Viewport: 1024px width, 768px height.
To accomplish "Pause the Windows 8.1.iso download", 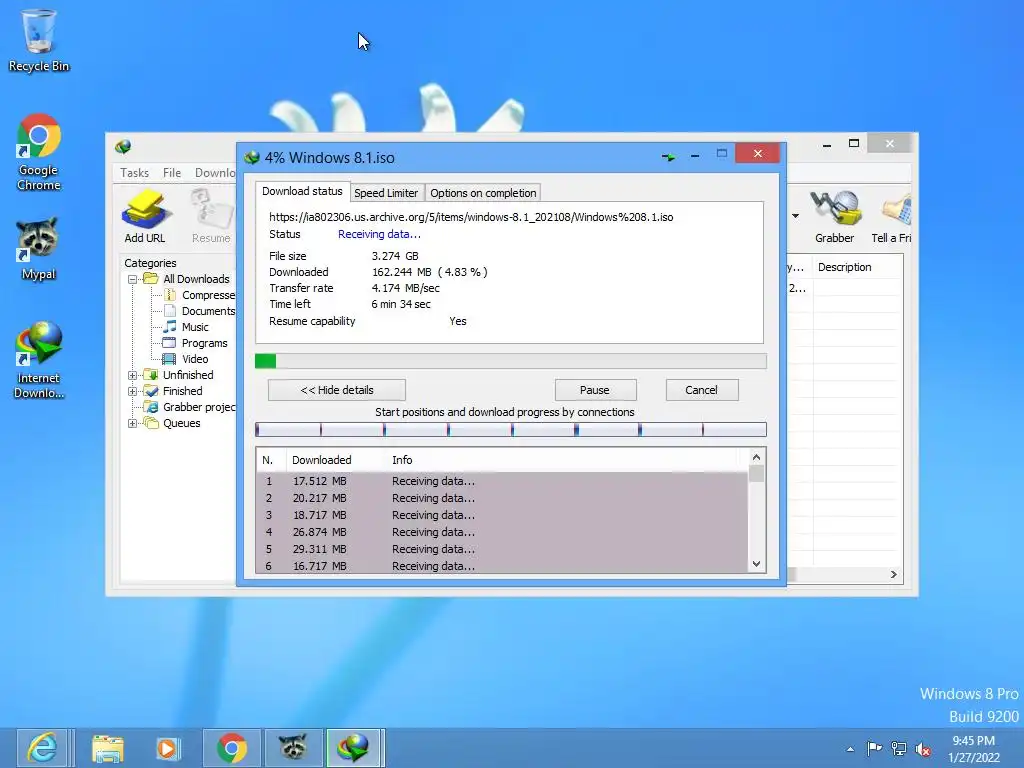I will [x=595, y=390].
